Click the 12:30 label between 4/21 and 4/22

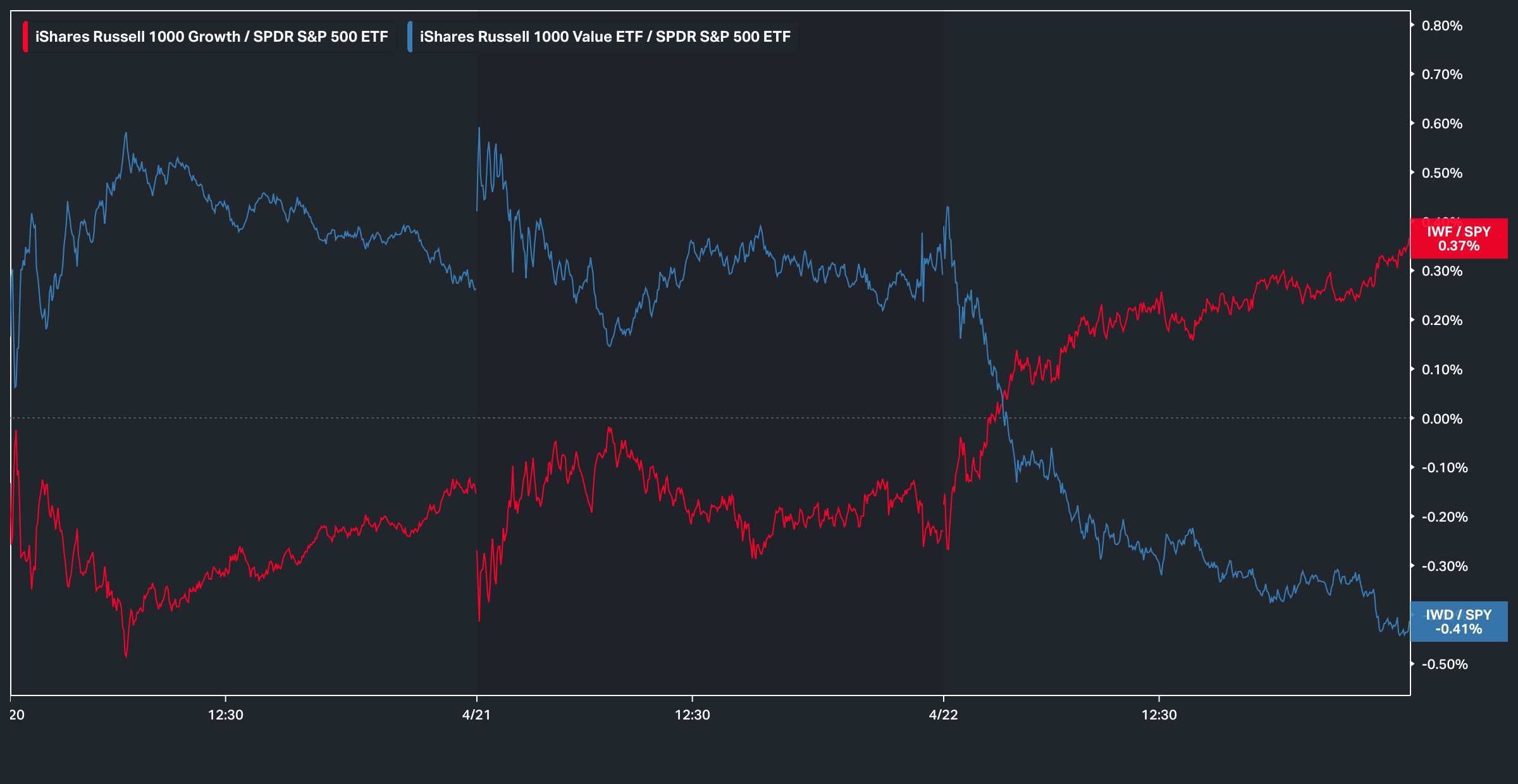coord(692,714)
